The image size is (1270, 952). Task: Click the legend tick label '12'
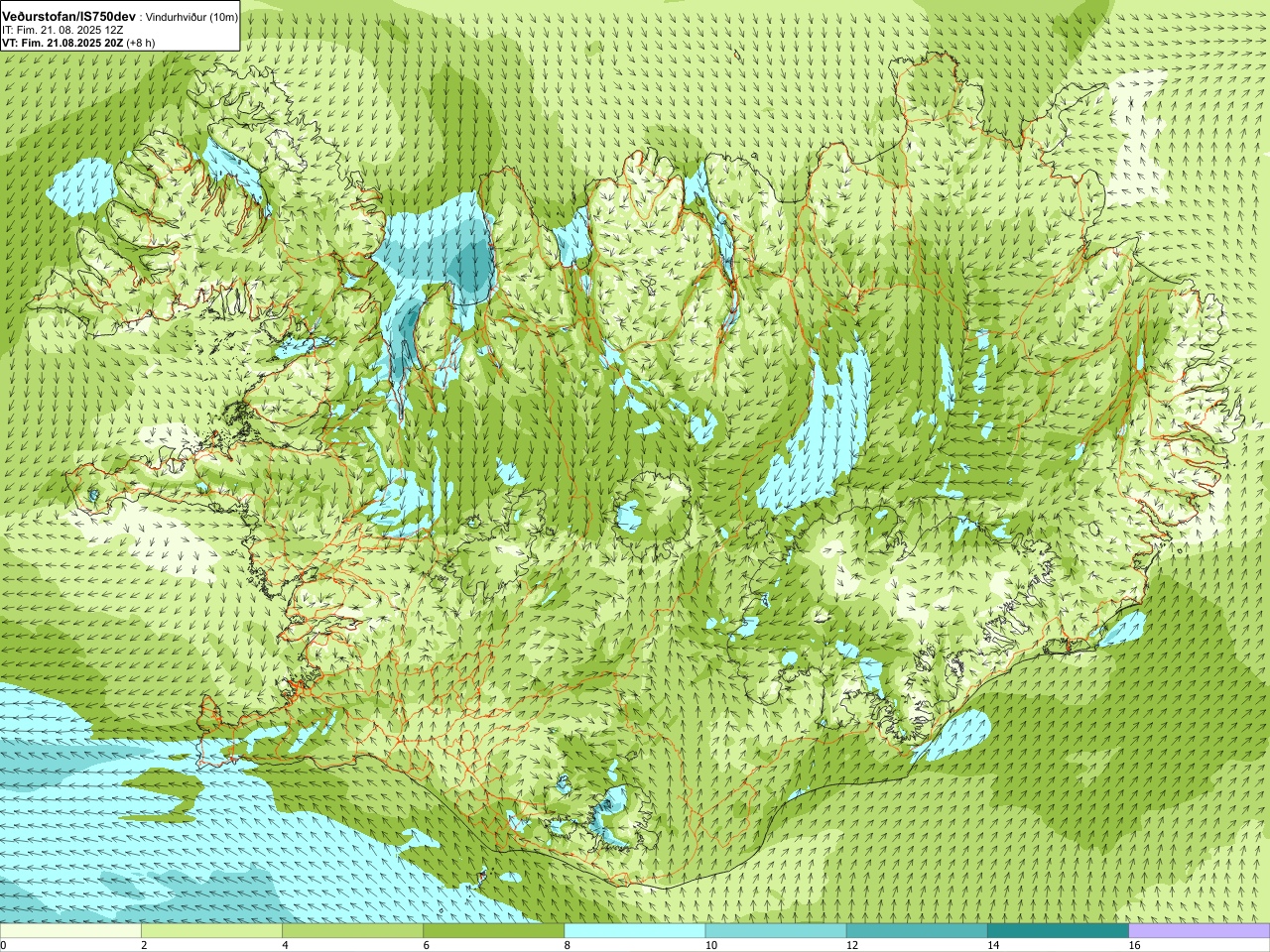point(851,946)
